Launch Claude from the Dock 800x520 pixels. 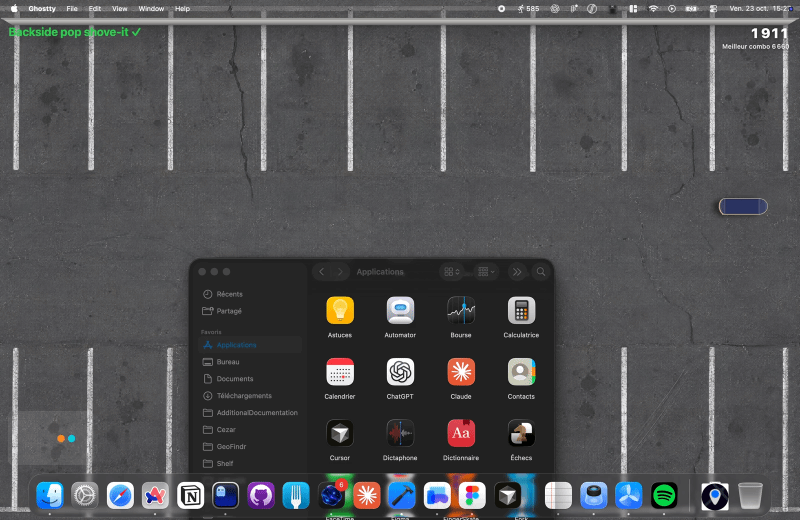click(366, 495)
